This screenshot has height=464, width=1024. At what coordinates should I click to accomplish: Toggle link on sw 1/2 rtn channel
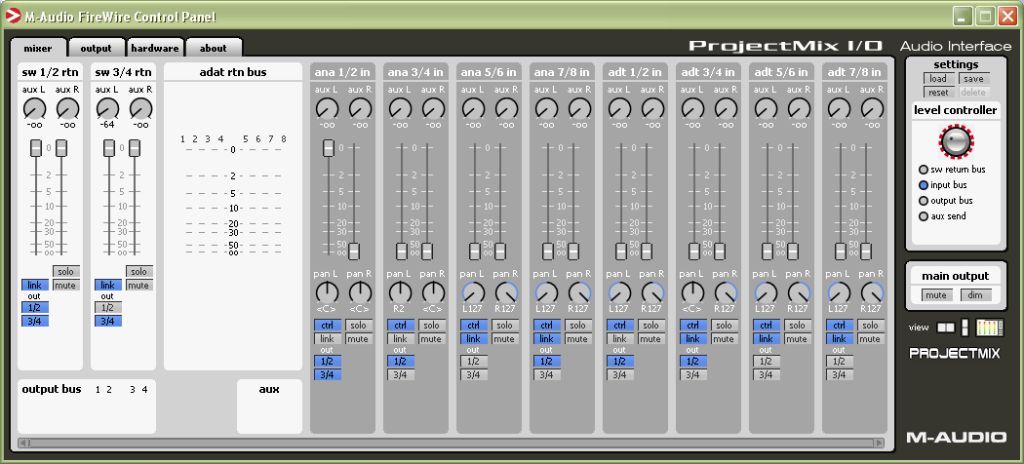tap(35, 285)
